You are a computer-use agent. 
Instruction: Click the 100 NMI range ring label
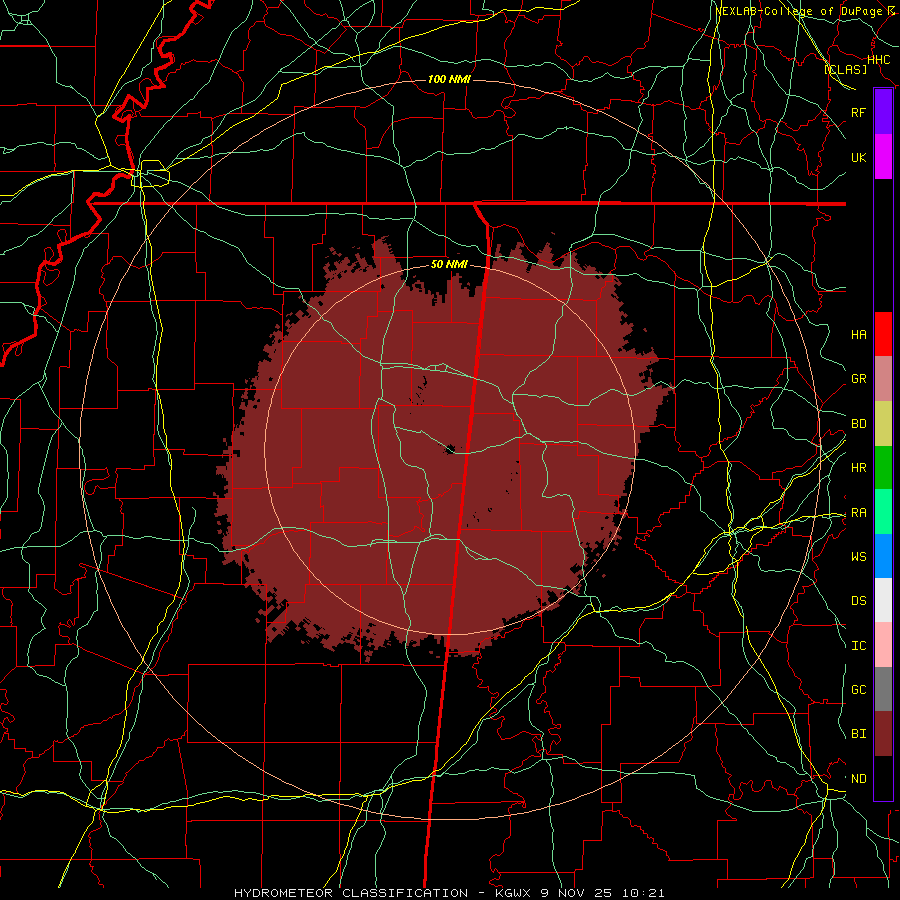[x=449, y=79]
